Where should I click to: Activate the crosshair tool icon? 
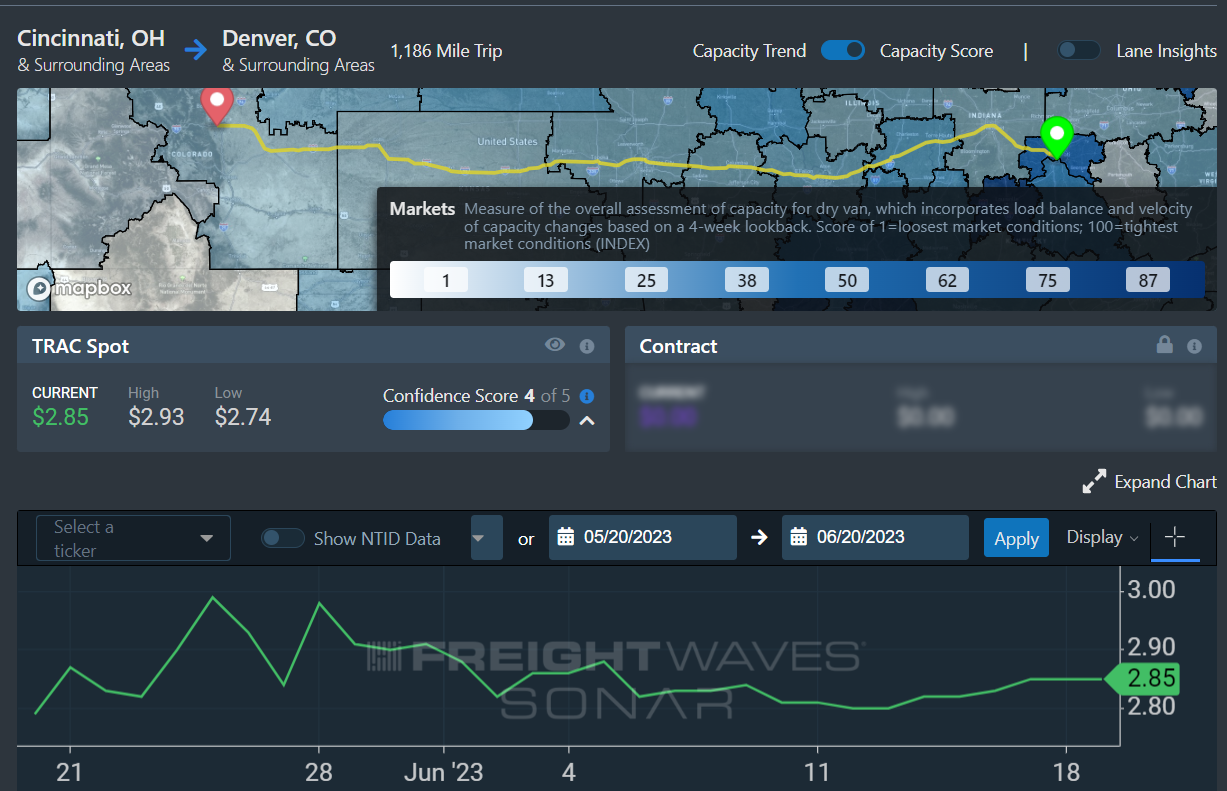1175,537
